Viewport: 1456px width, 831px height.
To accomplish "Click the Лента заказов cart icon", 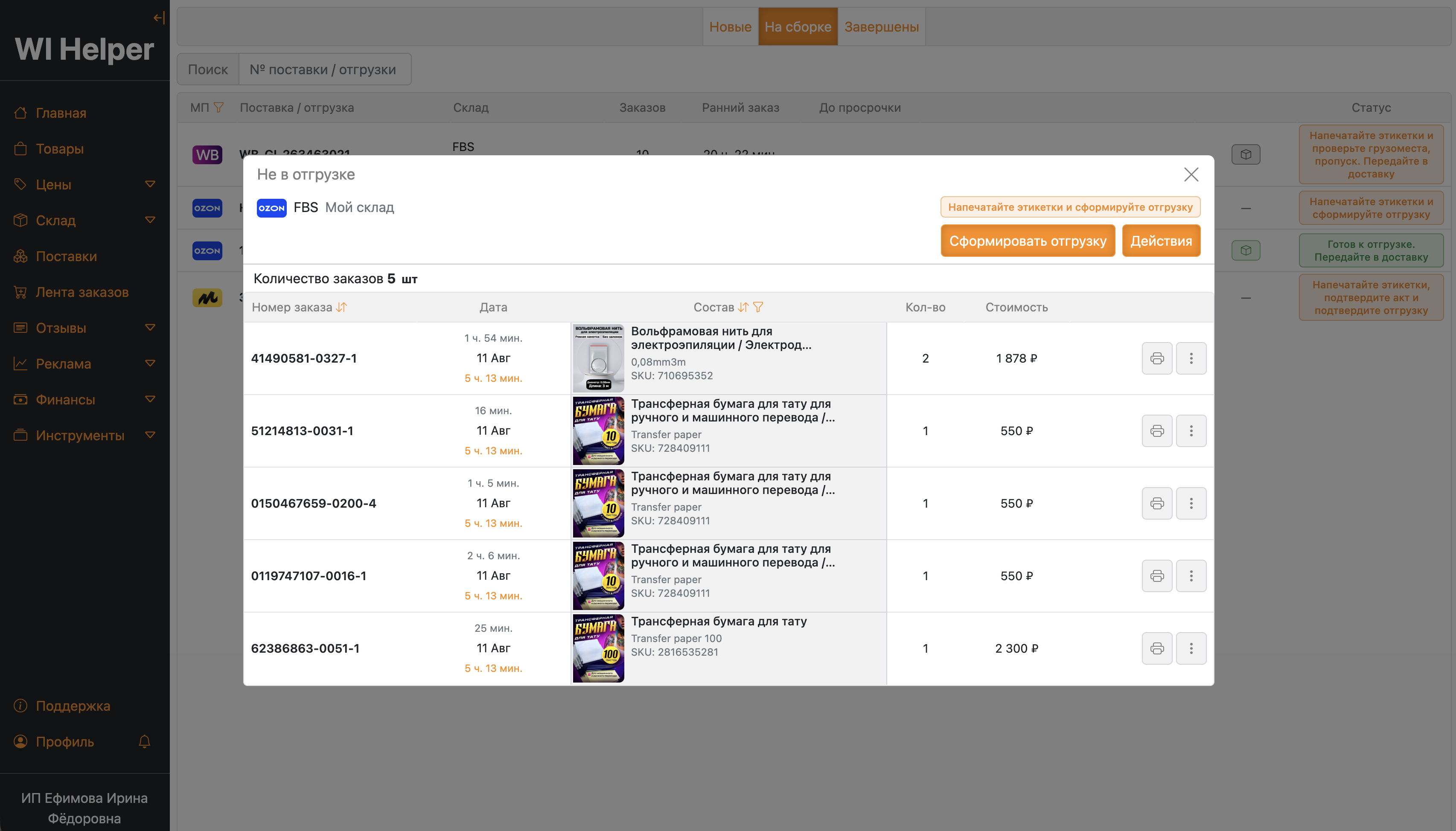I will (x=20, y=292).
